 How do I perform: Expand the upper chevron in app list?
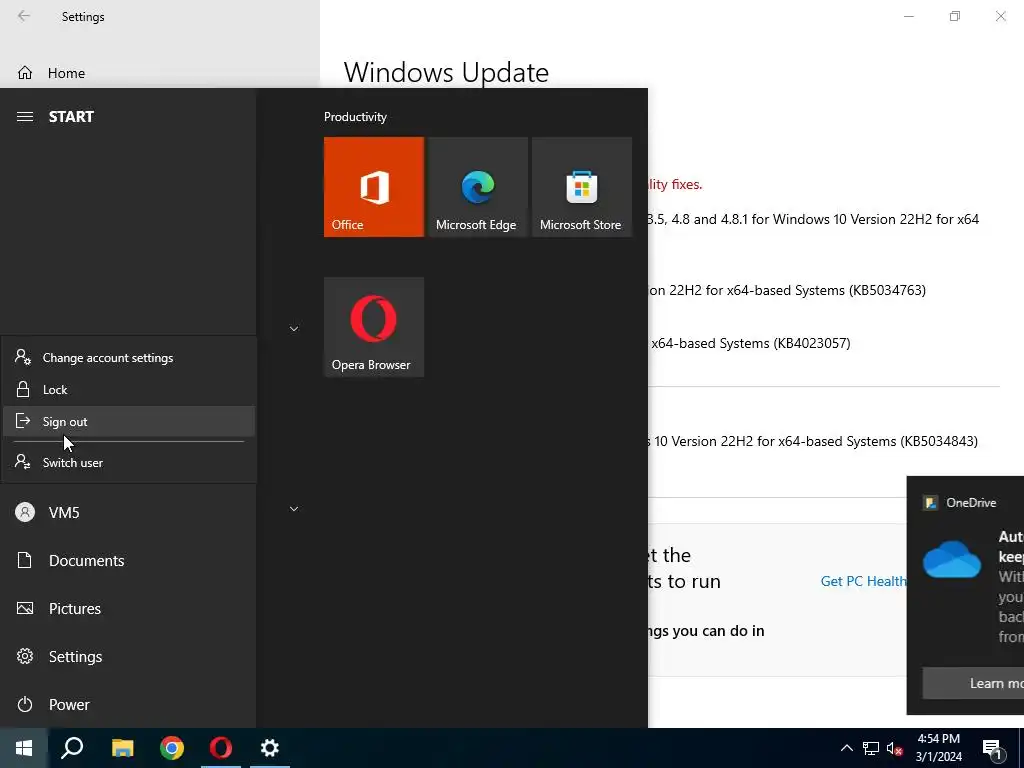[294, 328]
